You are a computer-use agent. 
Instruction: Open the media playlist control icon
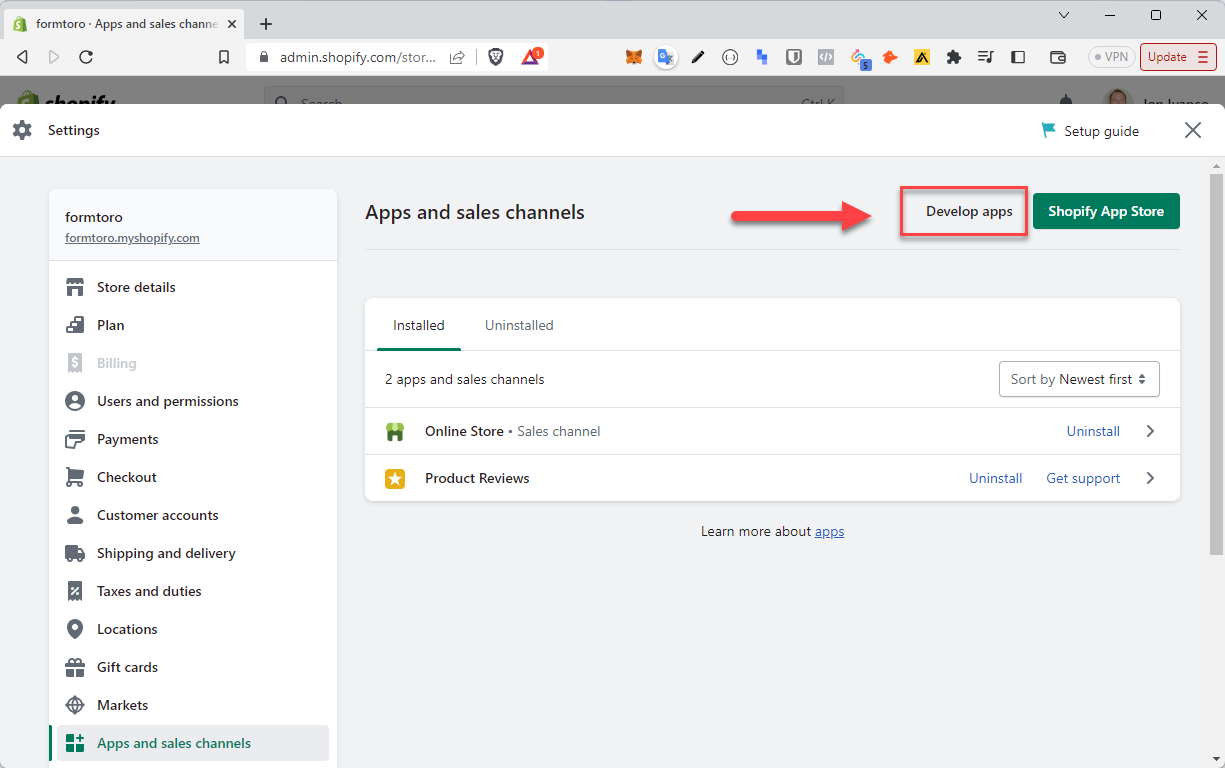(986, 57)
